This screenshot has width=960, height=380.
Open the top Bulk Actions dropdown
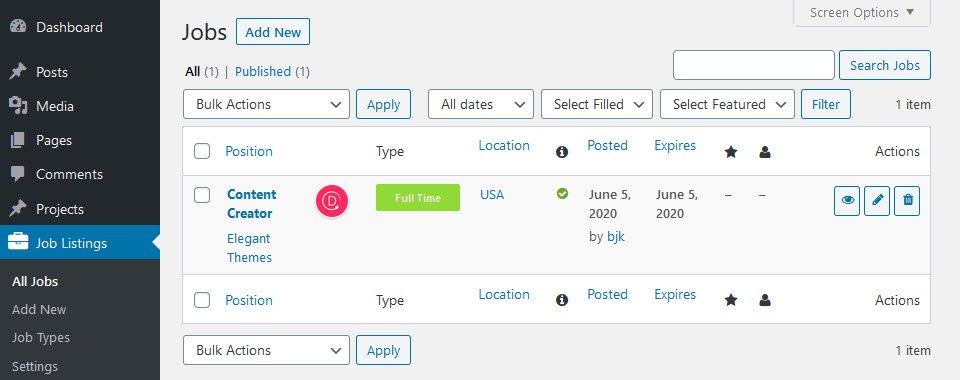pos(266,104)
